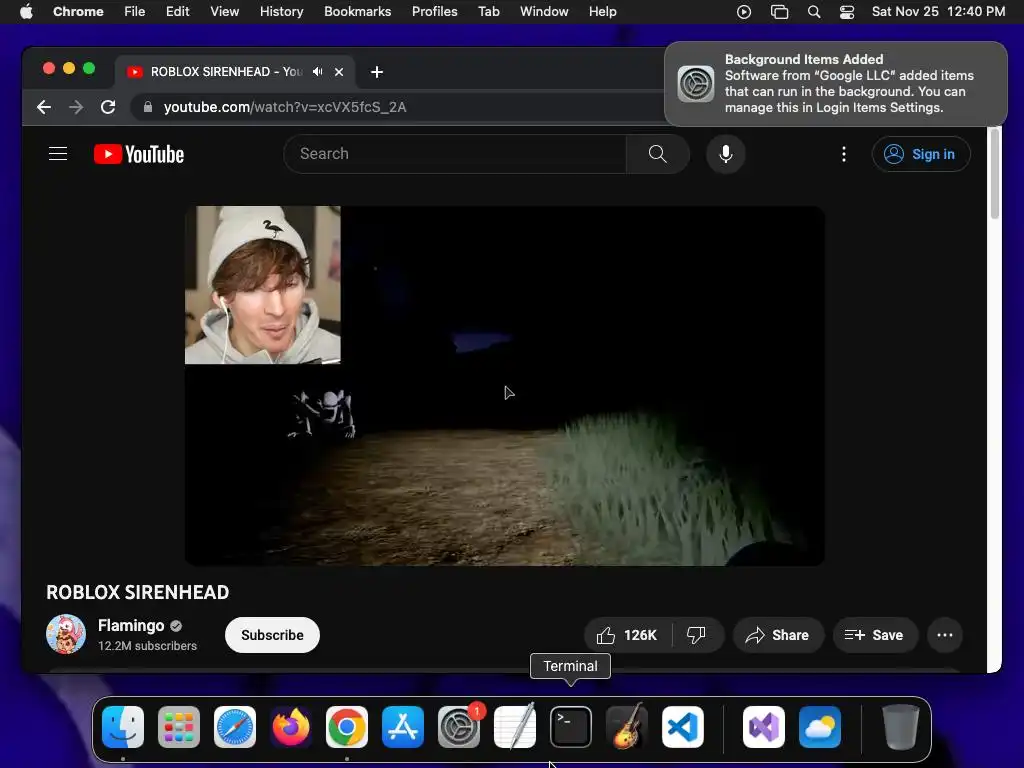Open the Chrome menu in menu bar
Screen dimensions: 1024x768
(78, 12)
